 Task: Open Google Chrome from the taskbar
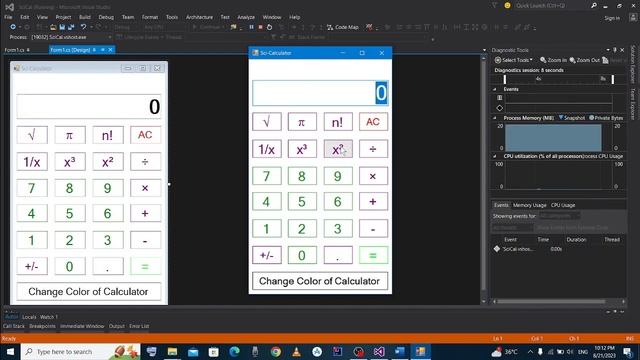click(276, 351)
